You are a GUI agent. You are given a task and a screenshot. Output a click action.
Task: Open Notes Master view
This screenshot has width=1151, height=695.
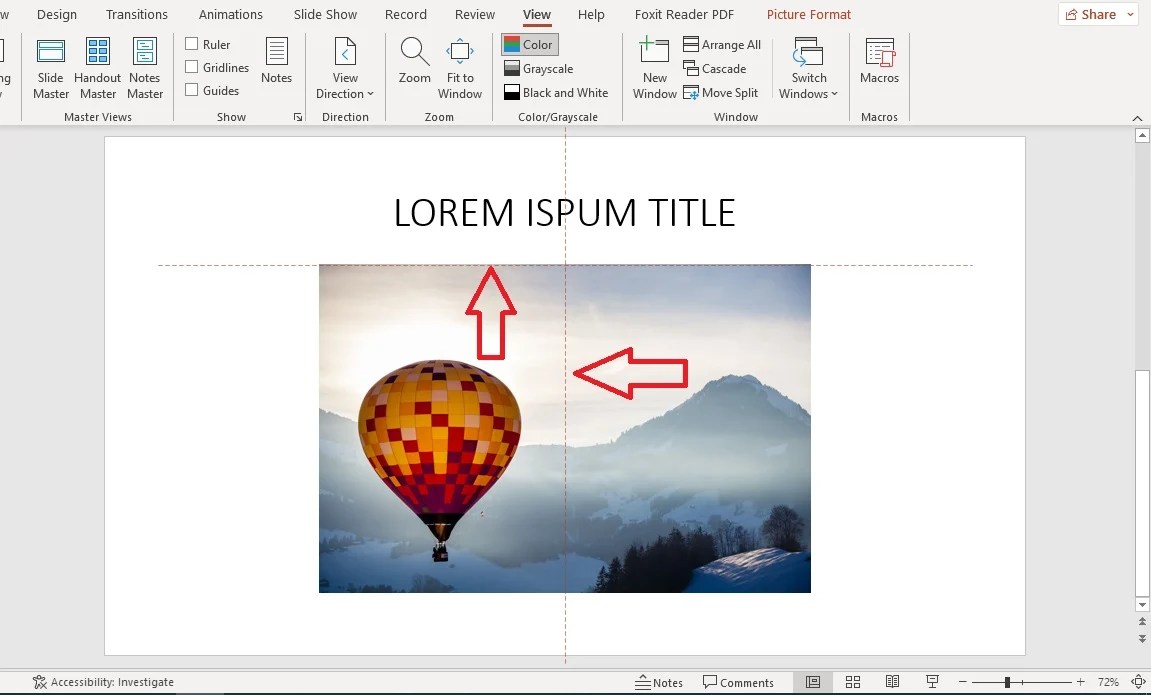[145, 67]
